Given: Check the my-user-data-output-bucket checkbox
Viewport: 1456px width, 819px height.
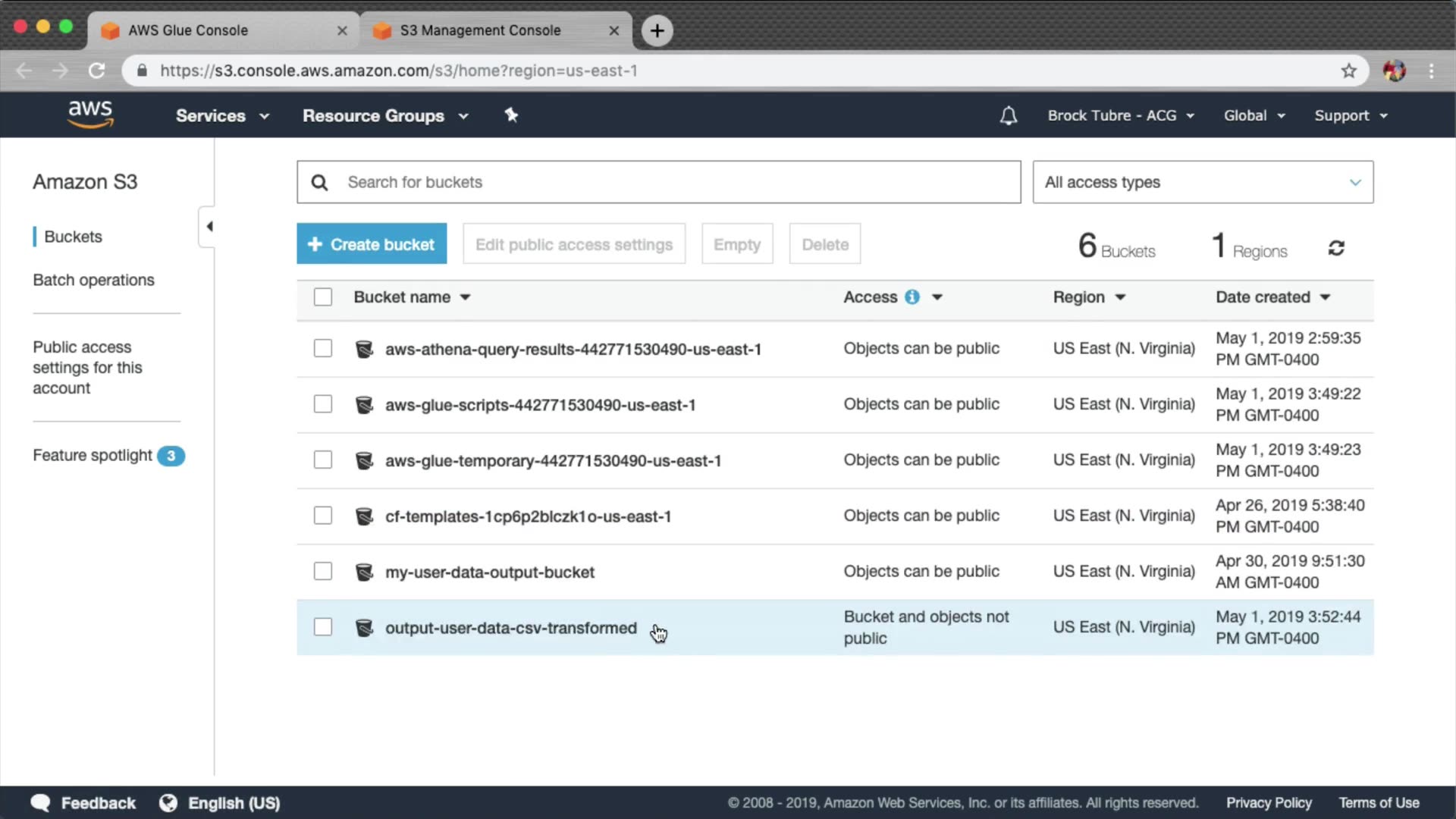Looking at the screenshot, I should tap(323, 572).
